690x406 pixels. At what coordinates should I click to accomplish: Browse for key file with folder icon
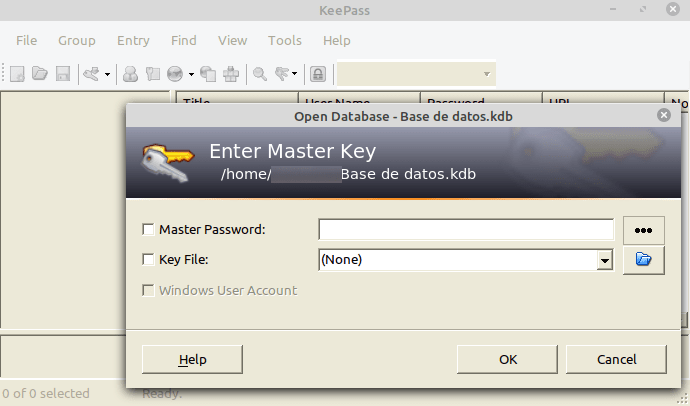point(643,260)
